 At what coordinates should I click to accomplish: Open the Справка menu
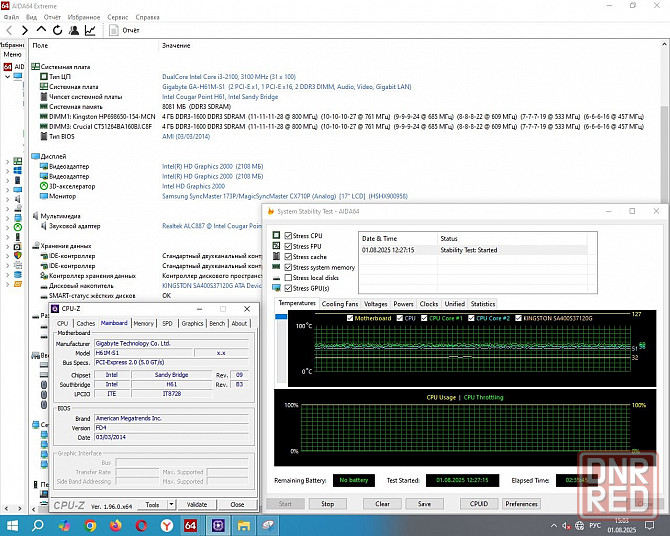(x=147, y=17)
